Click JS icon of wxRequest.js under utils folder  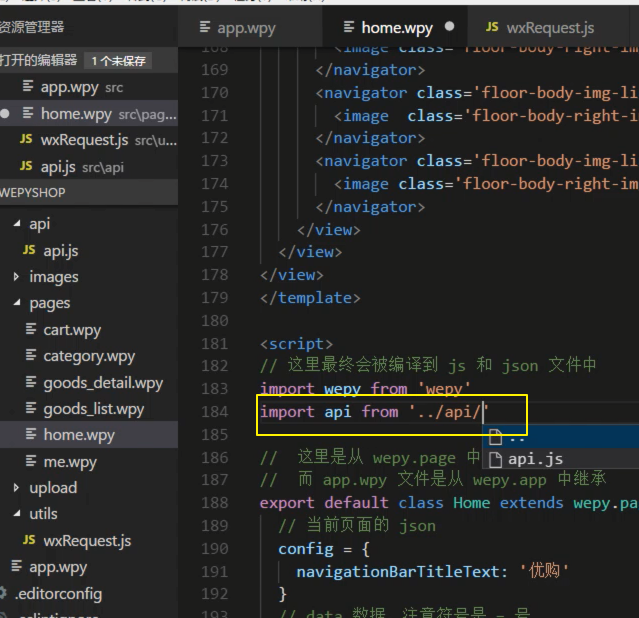[x=29, y=541]
